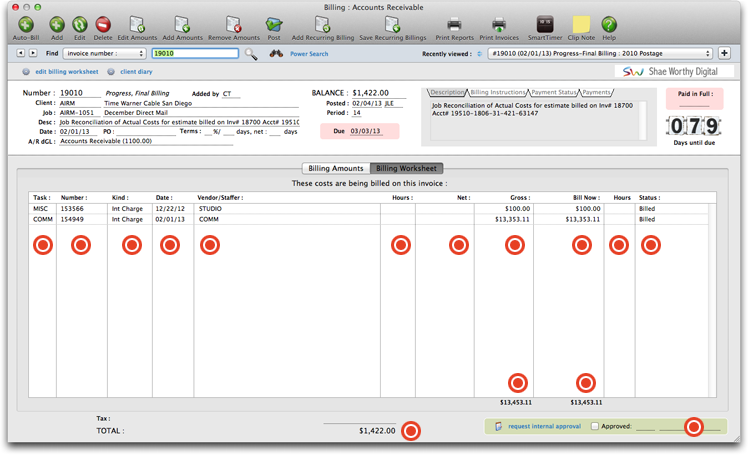Open the Find 'invoice number' dropdown
The height and width of the screenshot is (455, 748).
coord(105,54)
